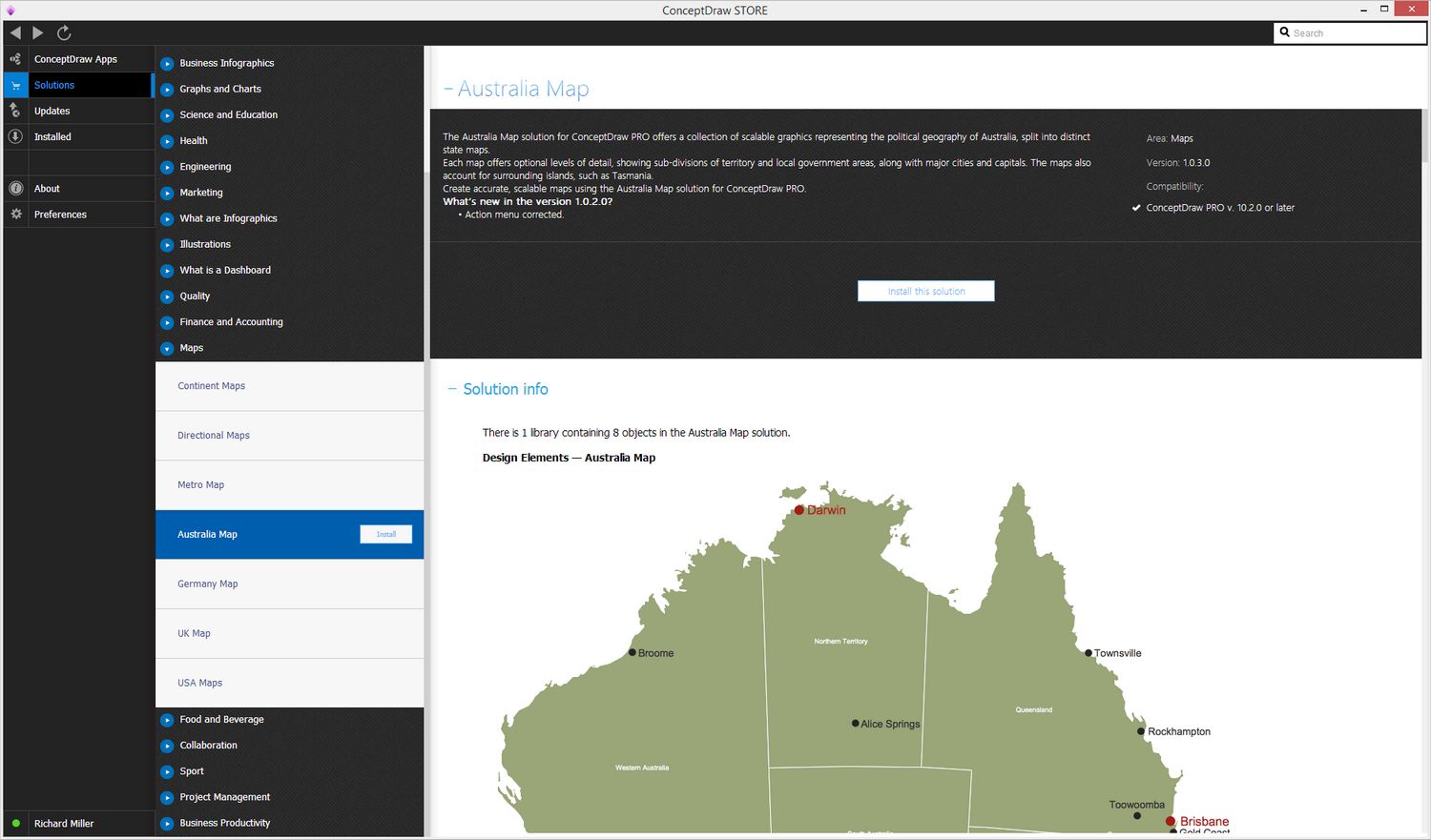The width and height of the screenshot is (1431, 840).
Task: Open the Metro Map solution
Action: (x=289, y=485)
